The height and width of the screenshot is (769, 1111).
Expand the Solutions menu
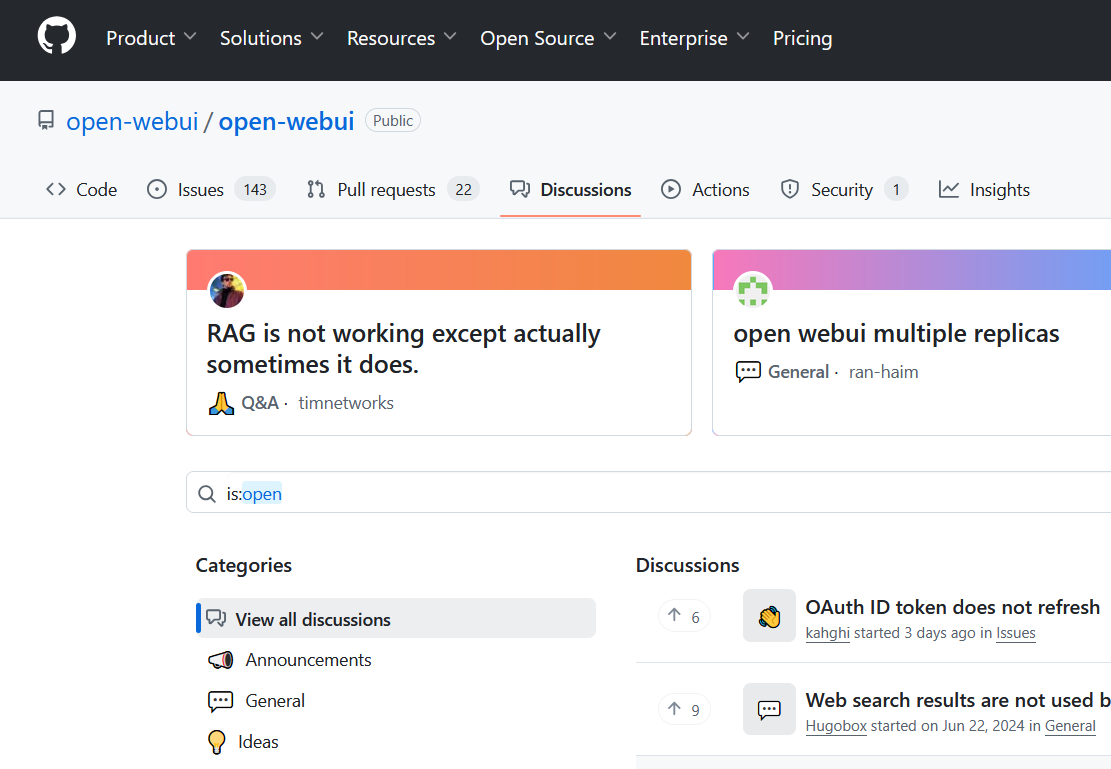click(x=271, y=38)
